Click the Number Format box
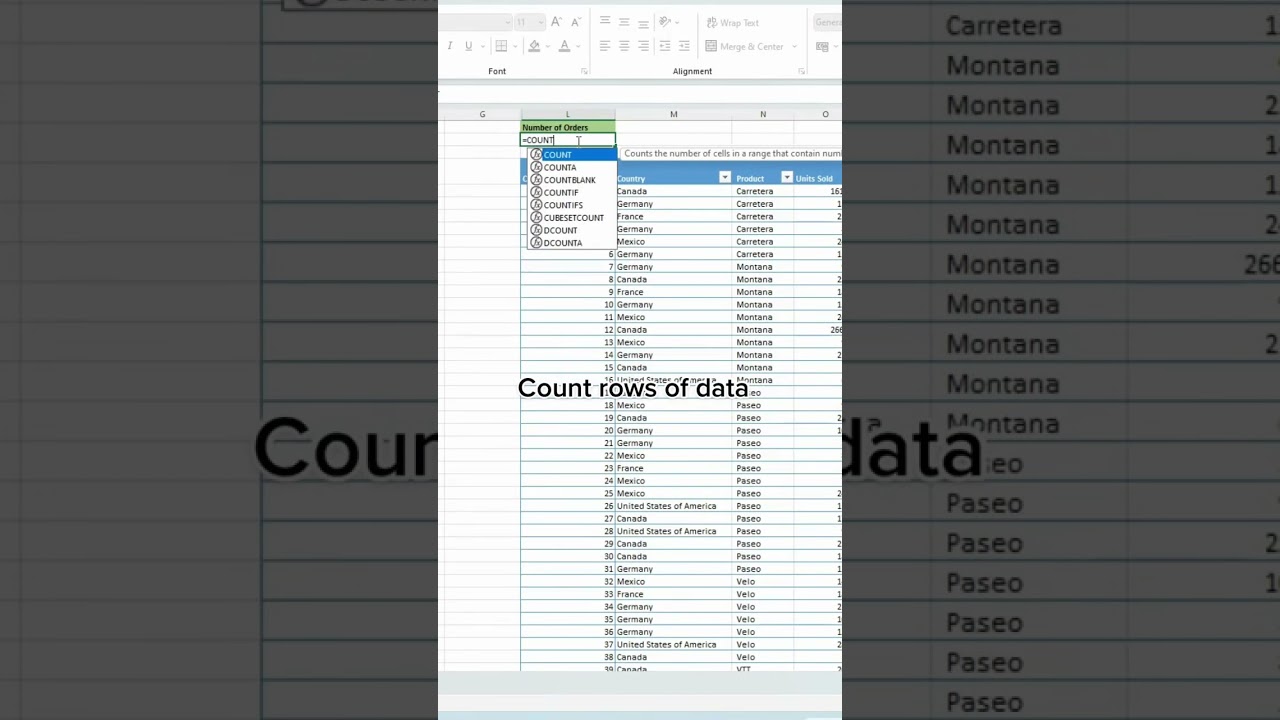This screenshot has height=720, width=1280. coord(828,22)
